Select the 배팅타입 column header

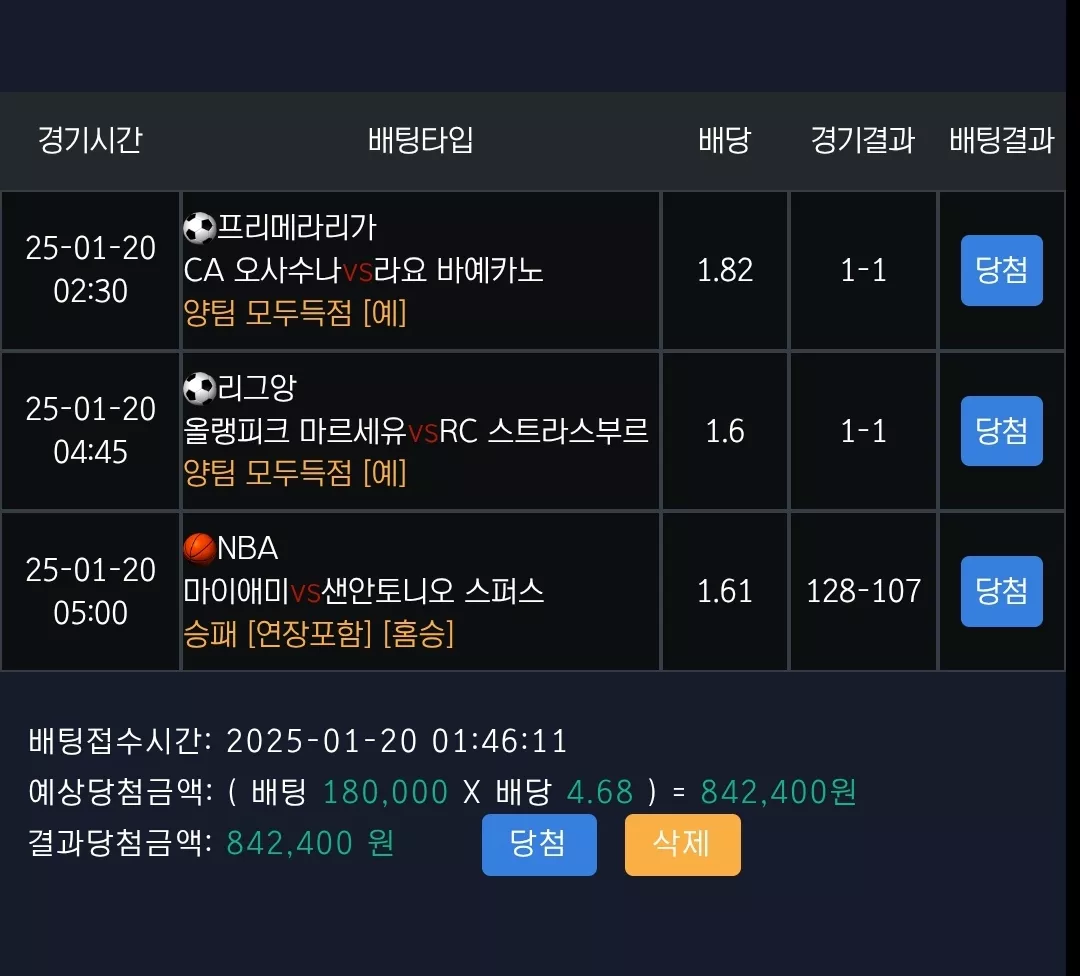pyautogui.click(x=421, y=140)
